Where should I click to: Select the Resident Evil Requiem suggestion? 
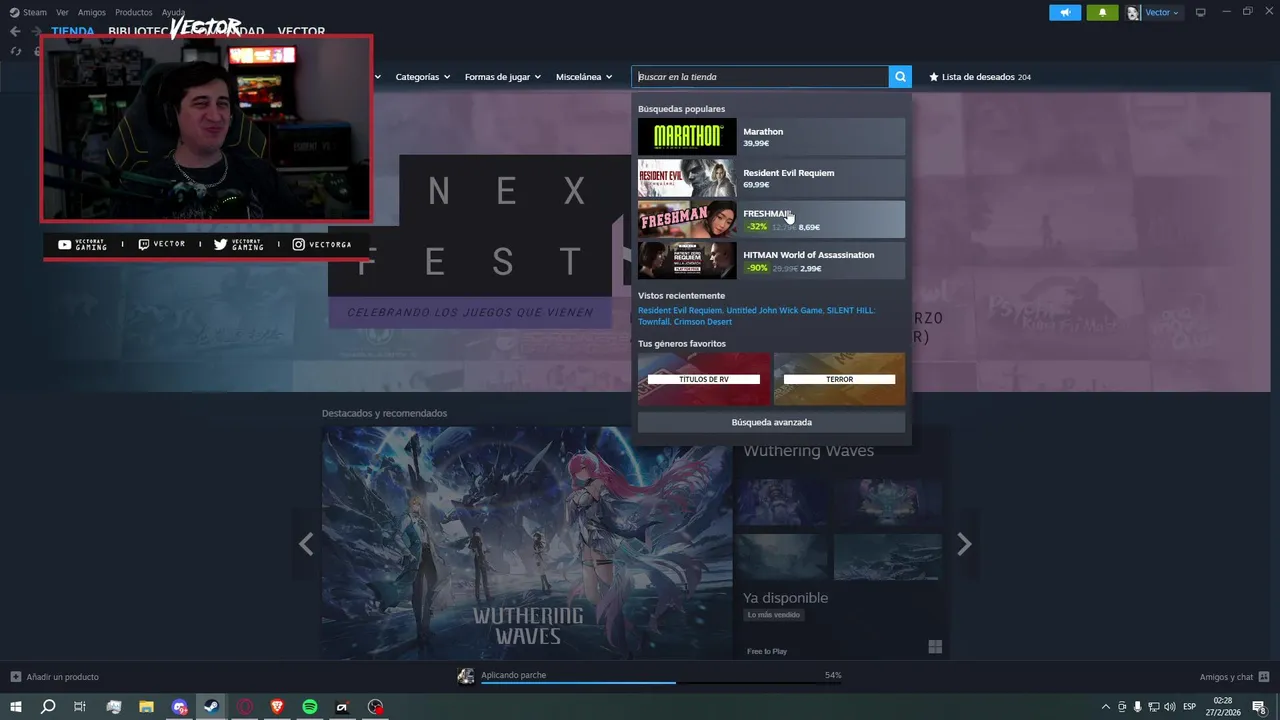[x=771, y=178]
